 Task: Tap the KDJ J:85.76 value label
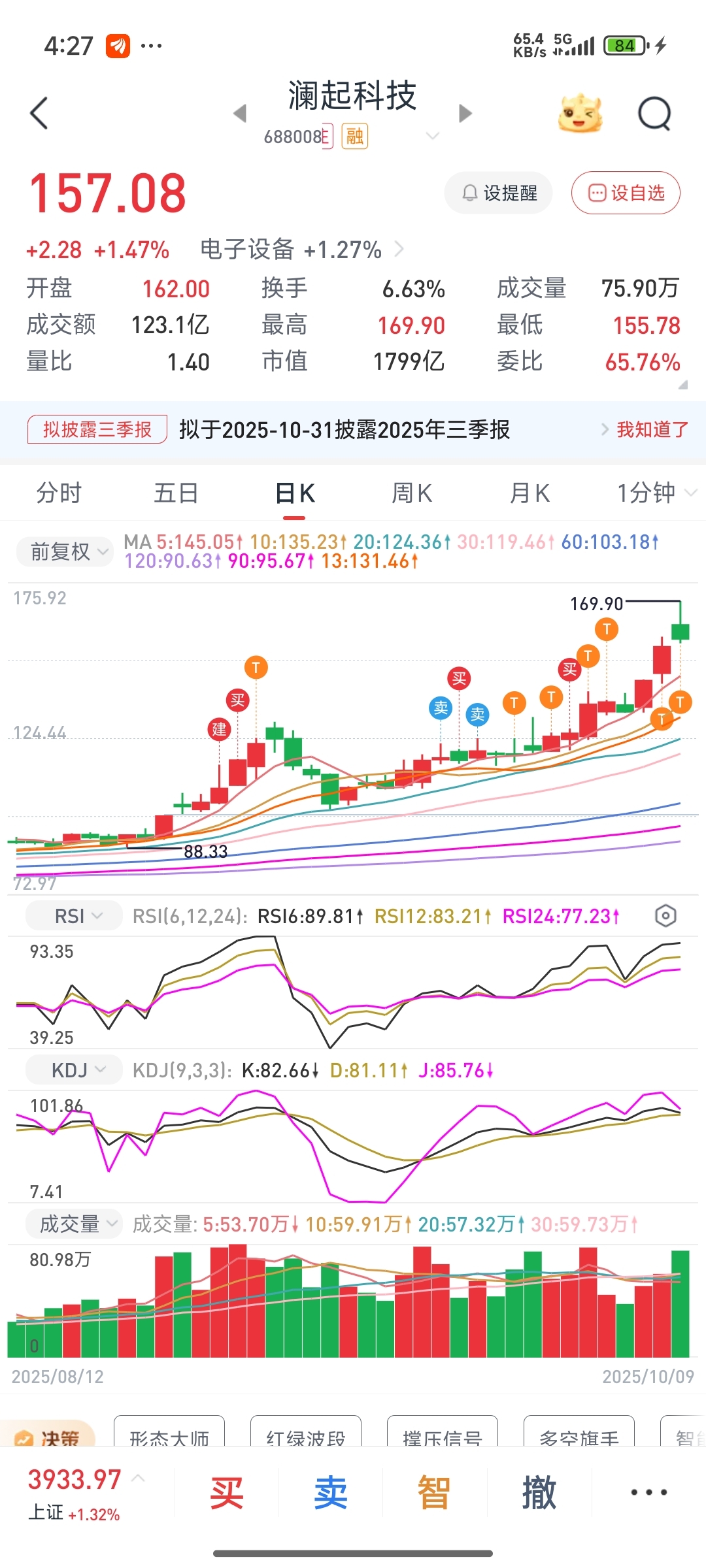(x=456, y=1070)
